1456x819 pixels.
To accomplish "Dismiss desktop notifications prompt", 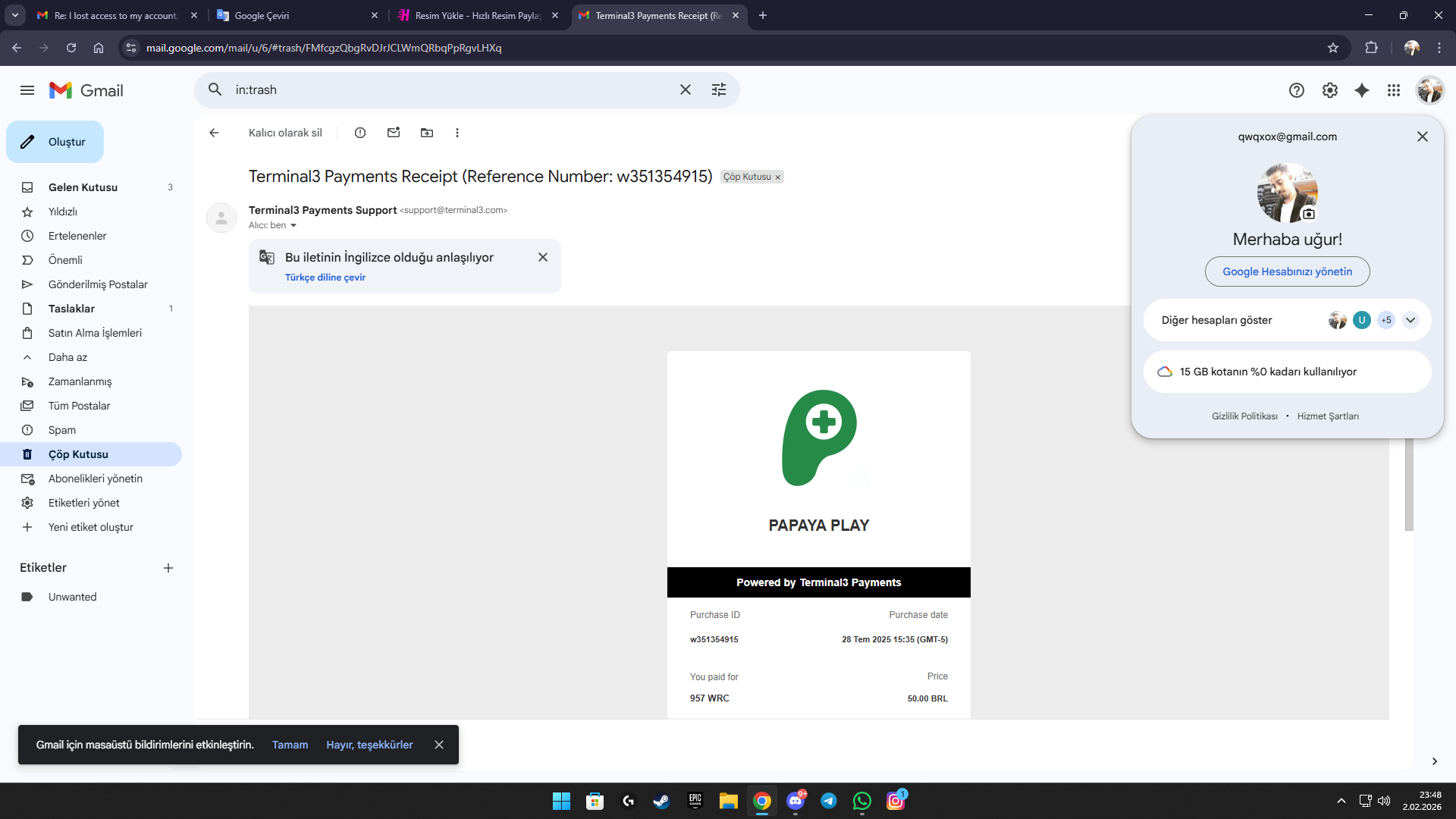I will click(439, 745).
